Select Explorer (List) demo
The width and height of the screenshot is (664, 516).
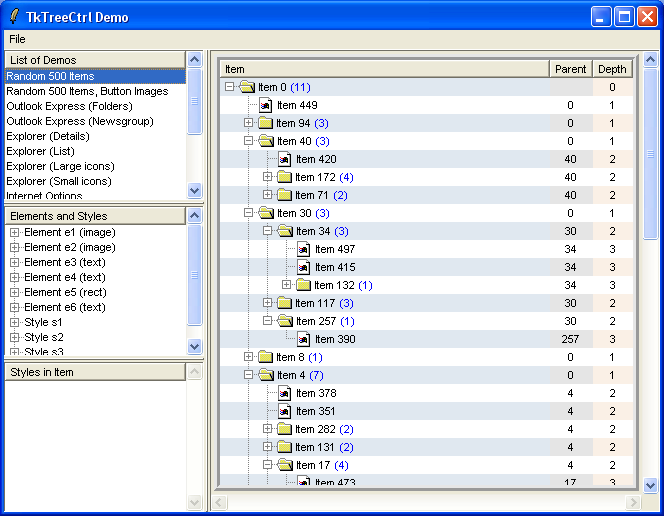[95, 152]
